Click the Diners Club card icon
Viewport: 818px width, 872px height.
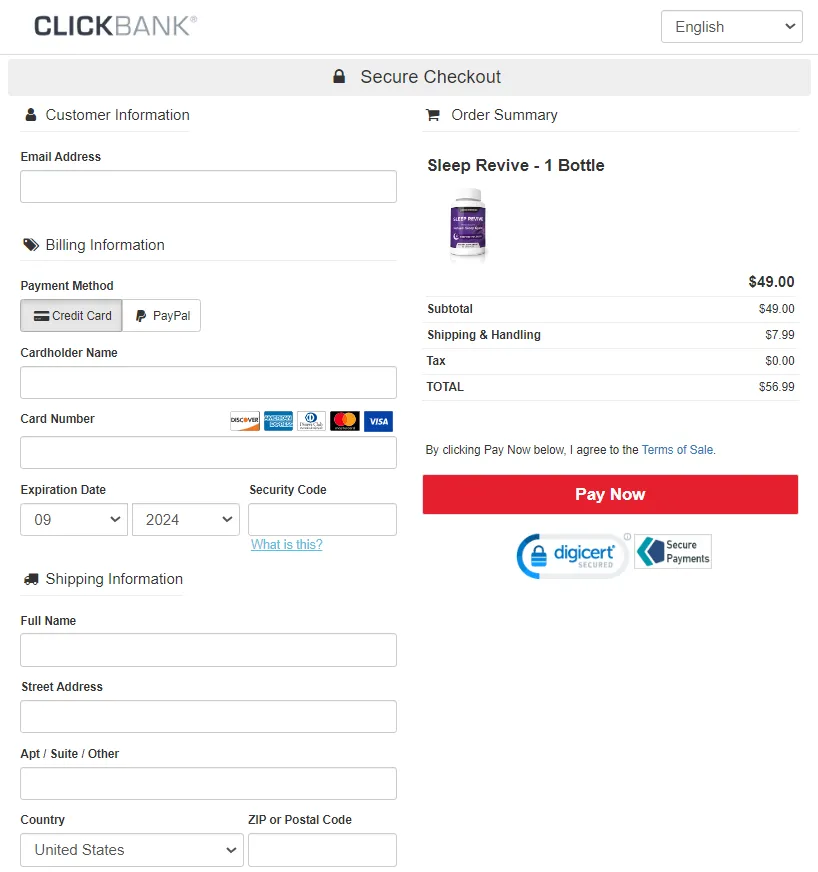click(311, 421)
